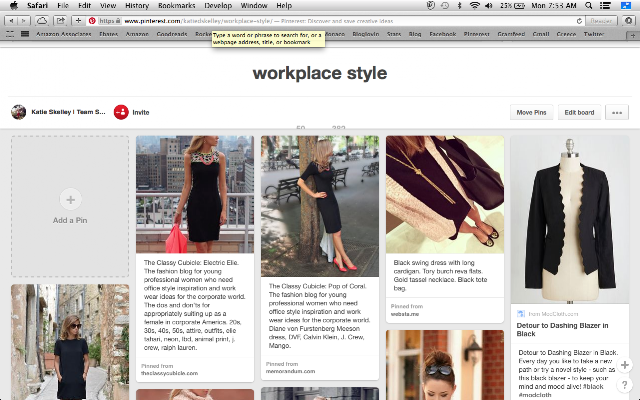Image resolution: width=640 pixels, height=400 pixels.
Task: Open the File menu
Action: click(x=63, y=5)
